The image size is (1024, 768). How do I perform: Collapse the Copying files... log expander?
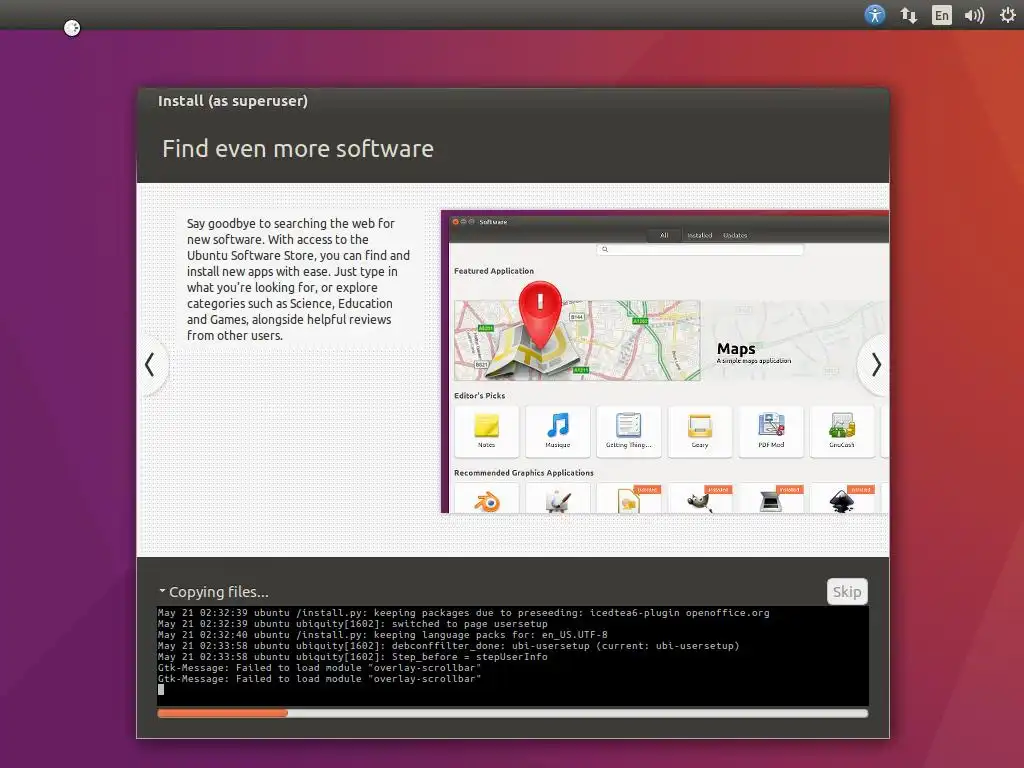pyautogui.click(x=163, y=591)
